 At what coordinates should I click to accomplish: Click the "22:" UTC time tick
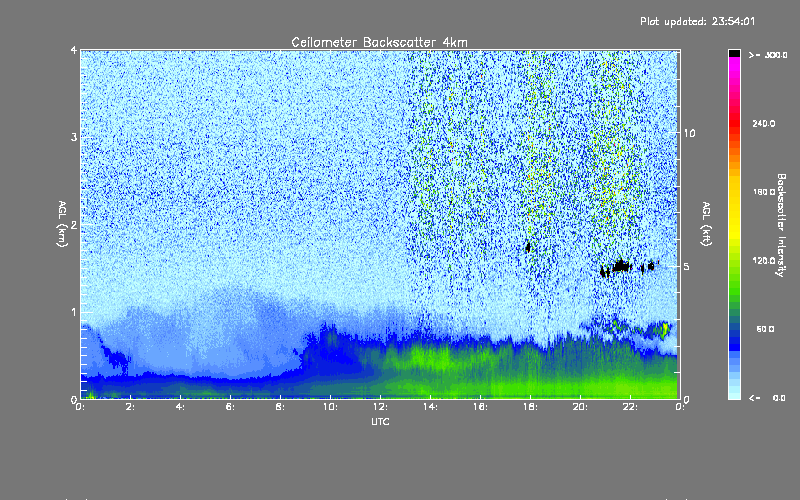pyautogui.click(x=630, y=407)
